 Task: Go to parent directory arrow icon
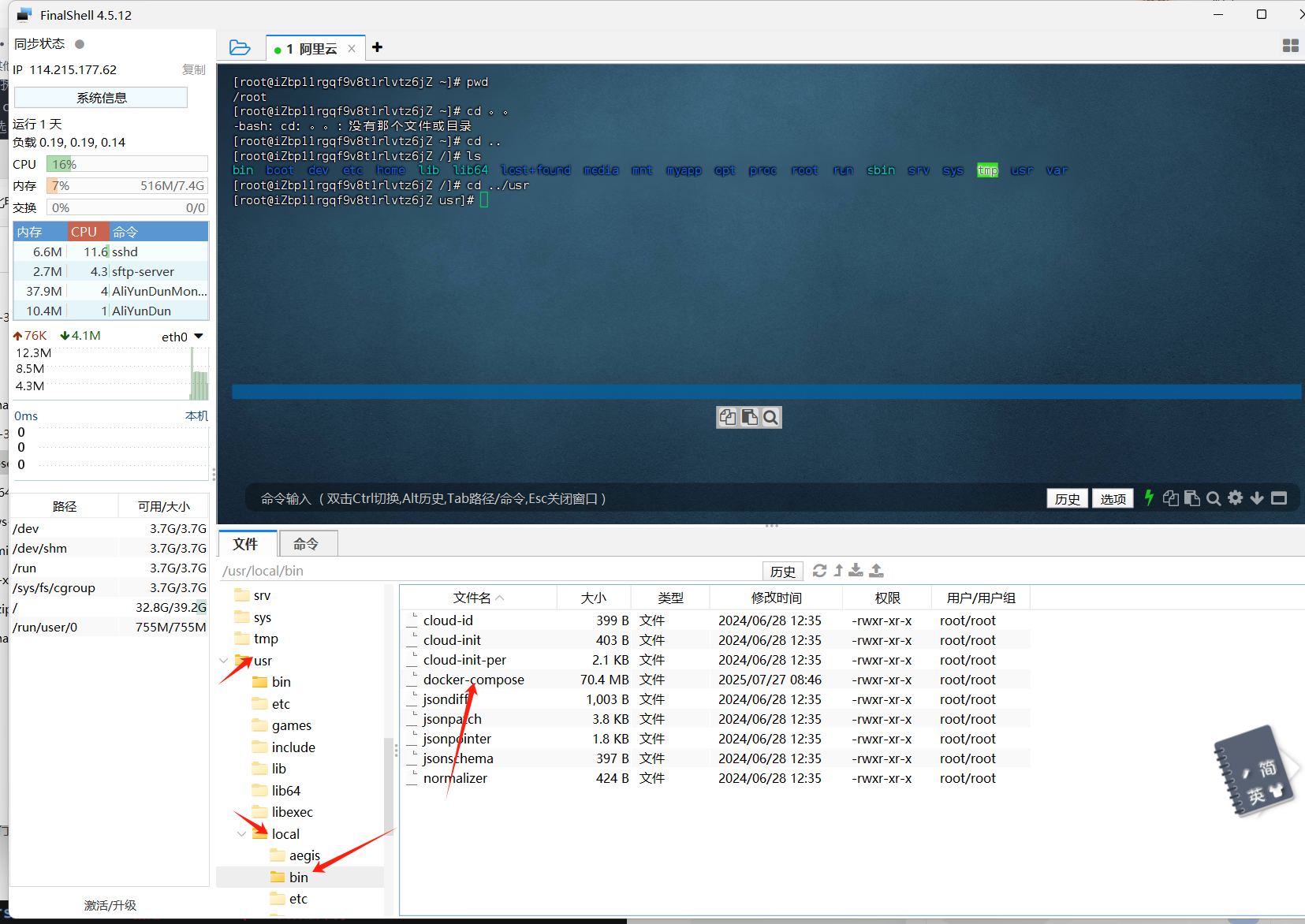tap(838, 570)
